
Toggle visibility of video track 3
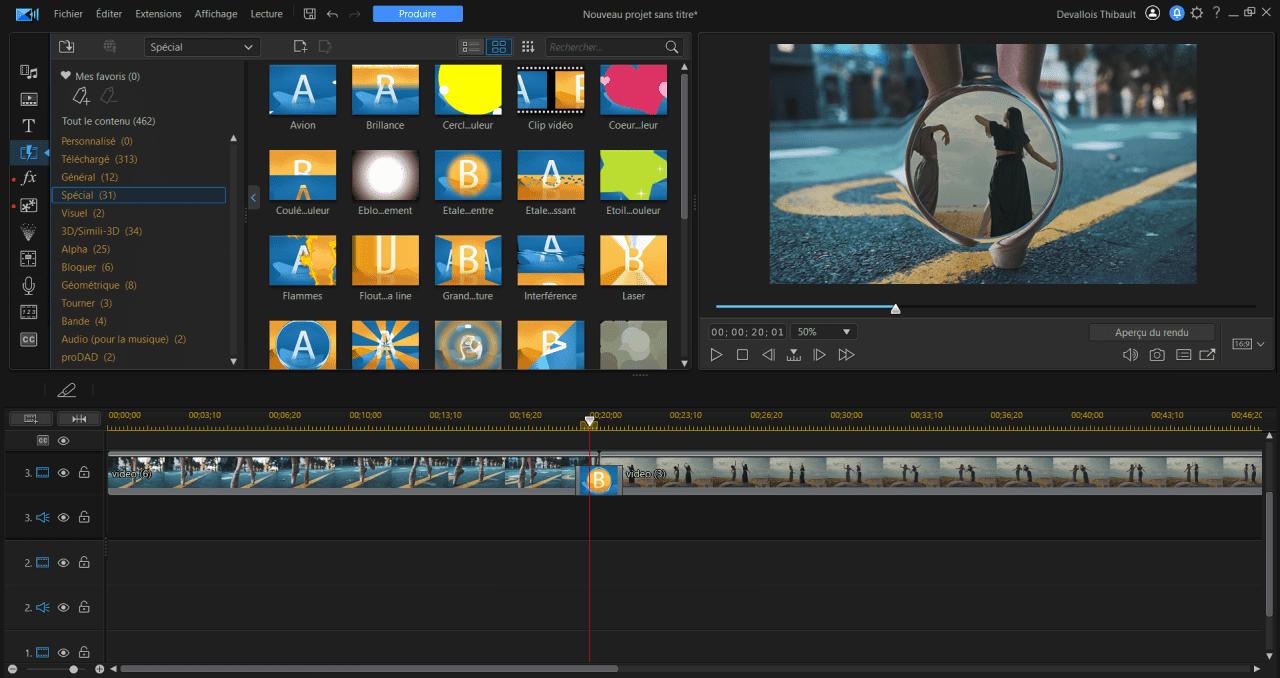(63, 472)
